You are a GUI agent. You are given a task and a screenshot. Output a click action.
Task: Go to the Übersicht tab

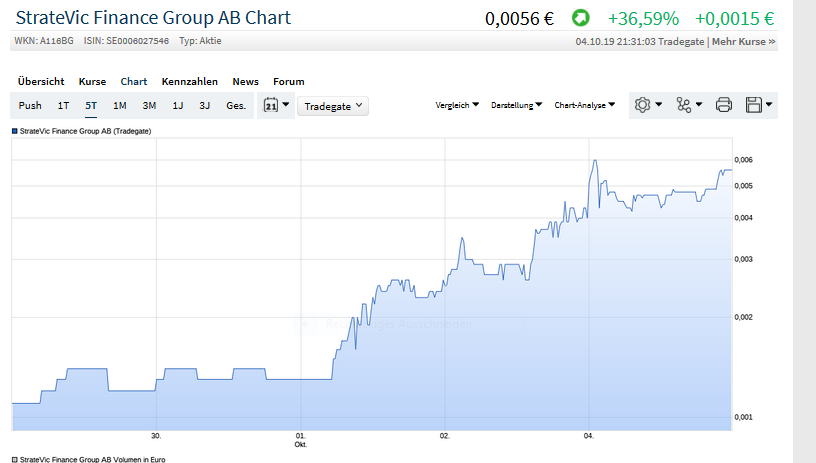click(41, 82)
